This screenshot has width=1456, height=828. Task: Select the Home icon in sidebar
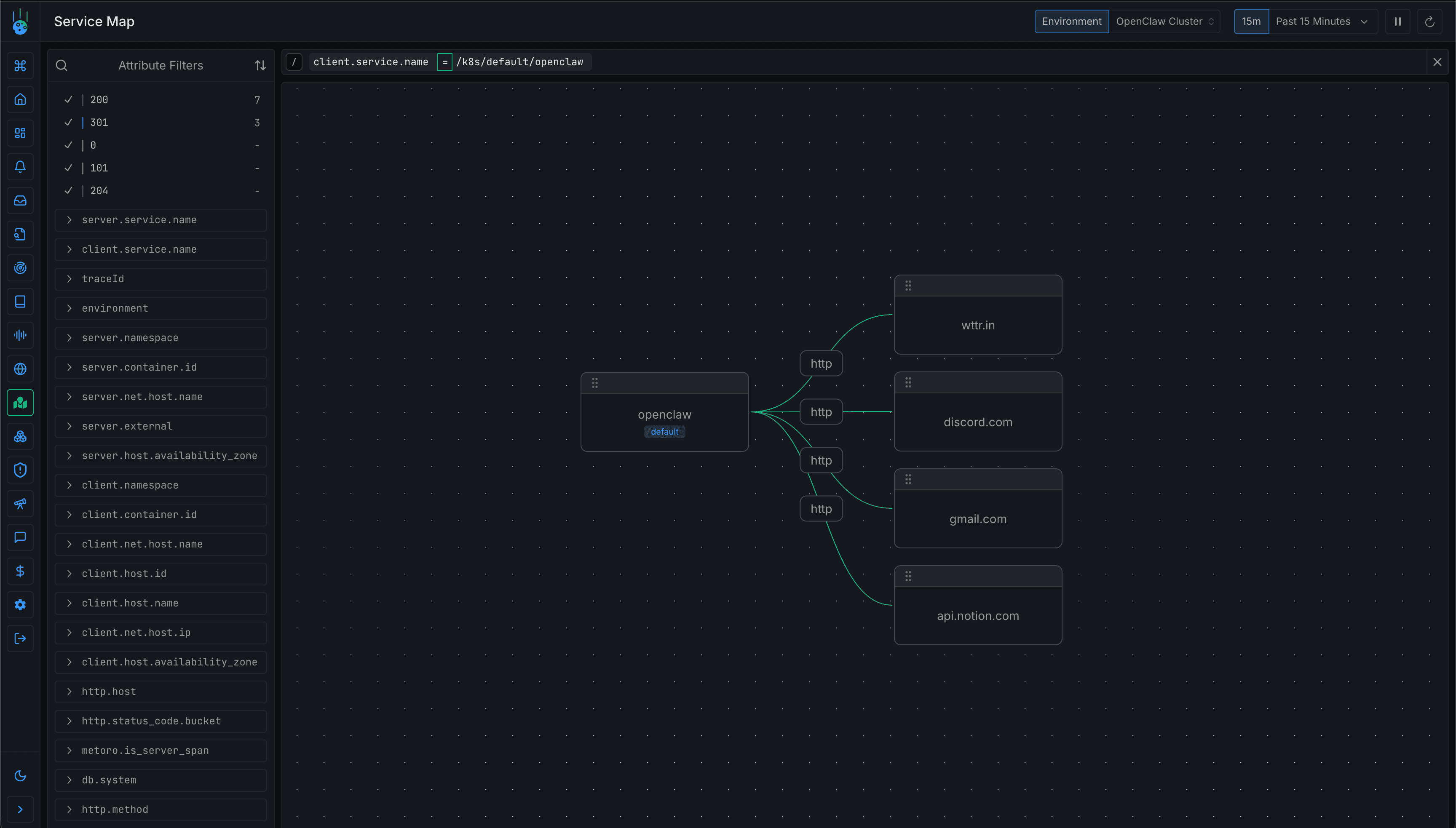click(x=21, y=99)
